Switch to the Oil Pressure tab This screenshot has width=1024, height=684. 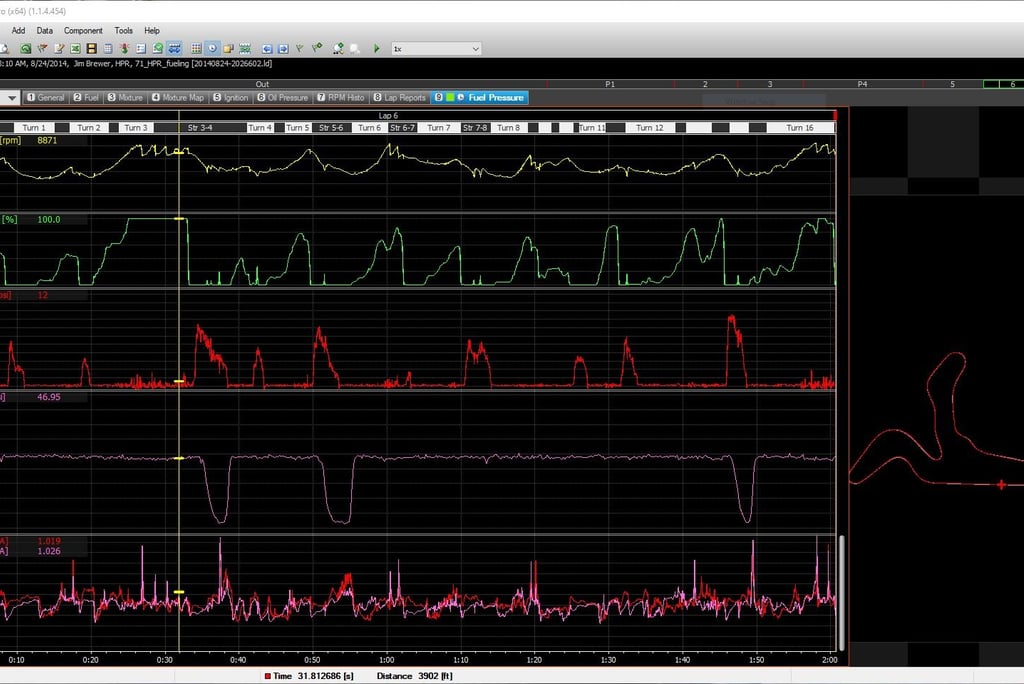click(x=283, y=98)
